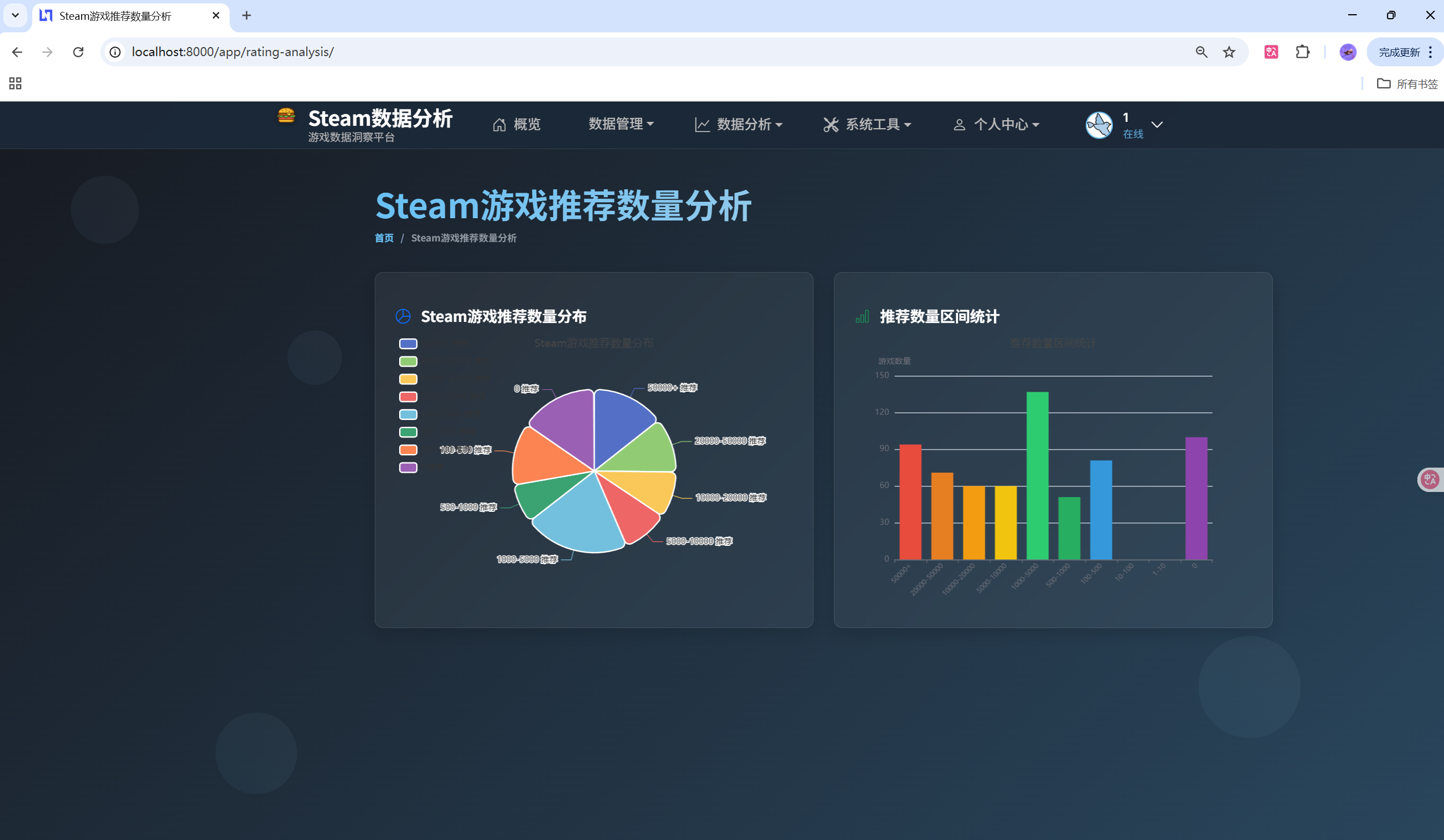Click the browser back arrow
The image size is (1444, 840).
tap(17, 52)
